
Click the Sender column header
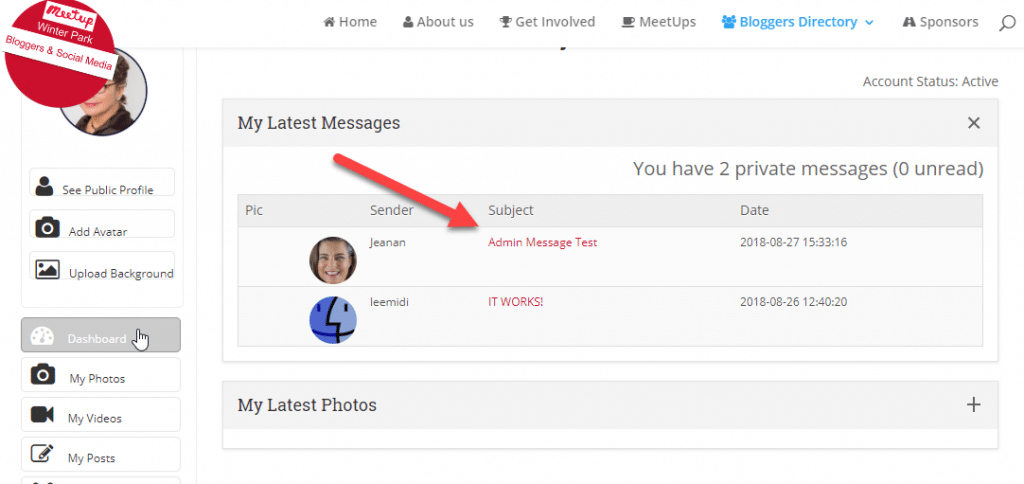(392, 210)
